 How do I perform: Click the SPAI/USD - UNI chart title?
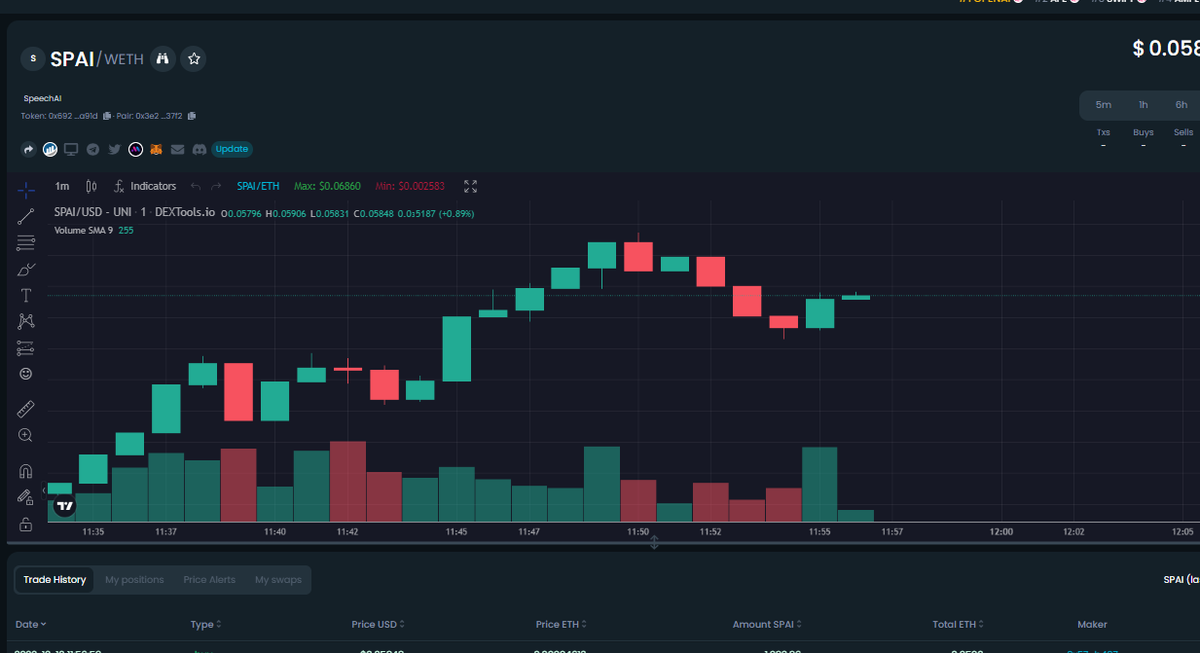click(134, 213)
